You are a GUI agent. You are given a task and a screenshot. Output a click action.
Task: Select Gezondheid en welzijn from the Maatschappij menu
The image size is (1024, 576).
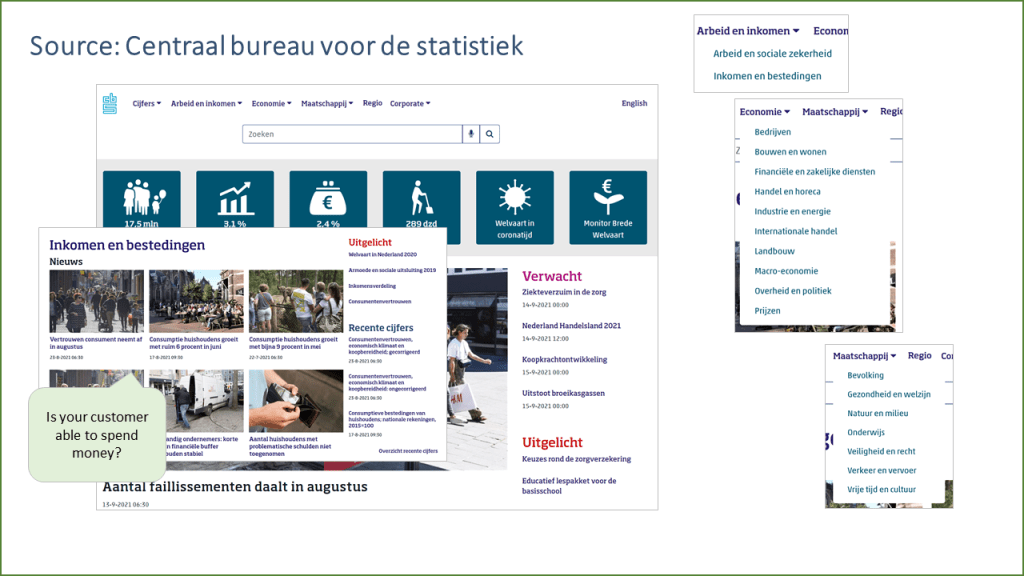[889, 394]
